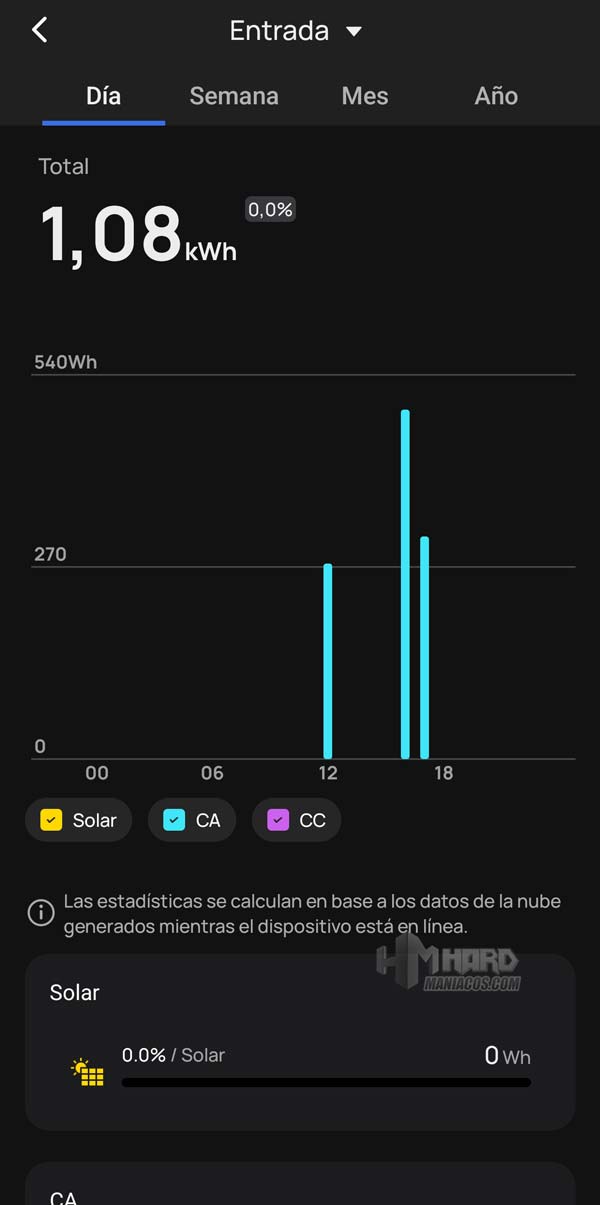
Task: Toggle the CA checkbox filter
Action: coord(174,820)
